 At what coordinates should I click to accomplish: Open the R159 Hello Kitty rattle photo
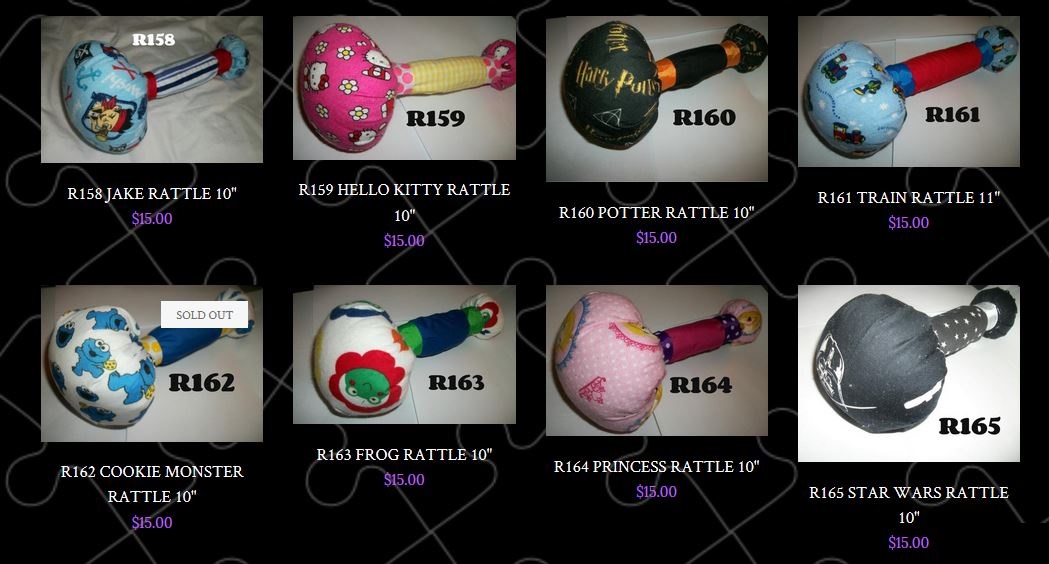pos(404,88)
